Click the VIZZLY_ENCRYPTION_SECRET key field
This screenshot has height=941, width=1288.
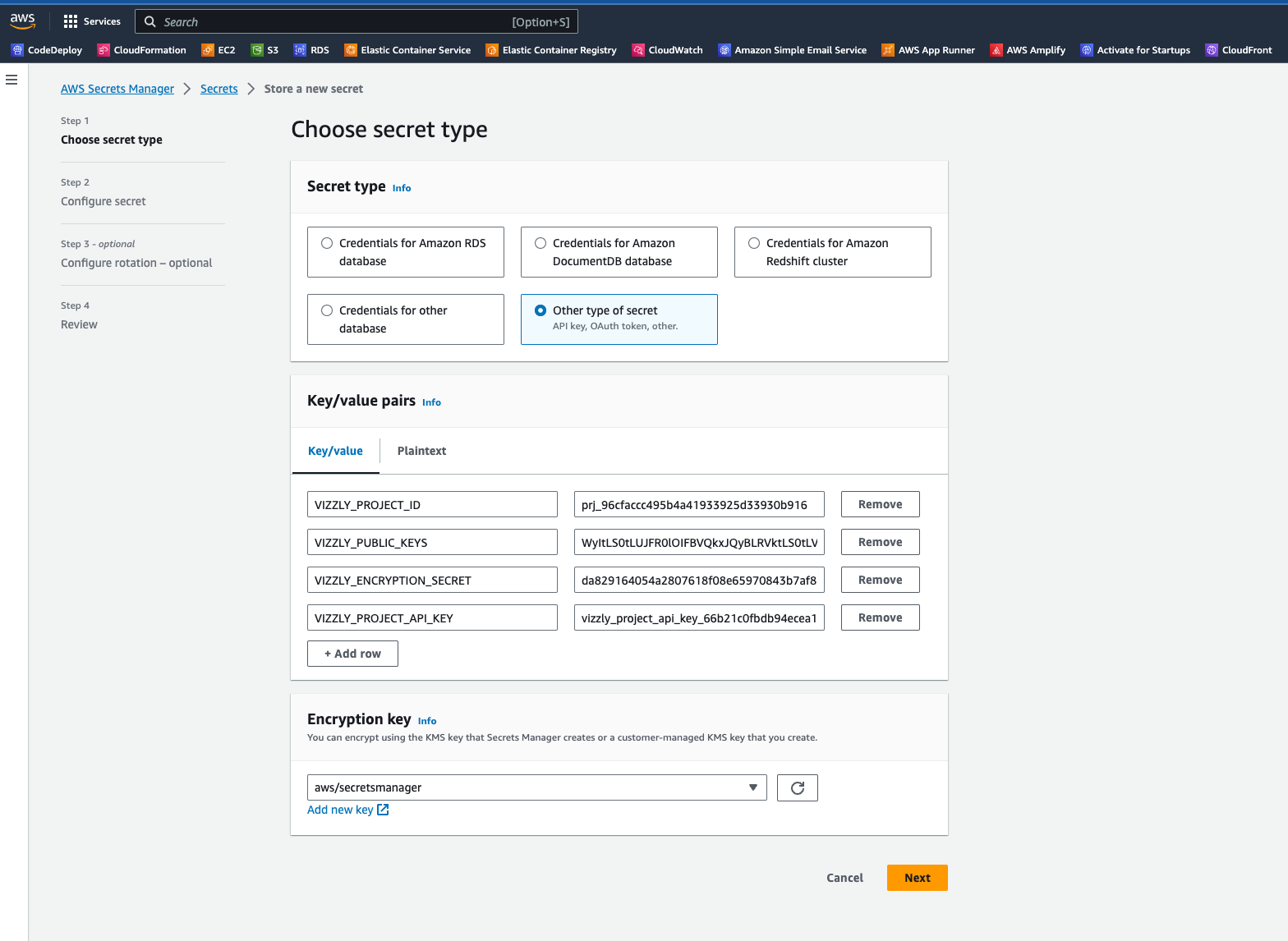pos(432,580)
